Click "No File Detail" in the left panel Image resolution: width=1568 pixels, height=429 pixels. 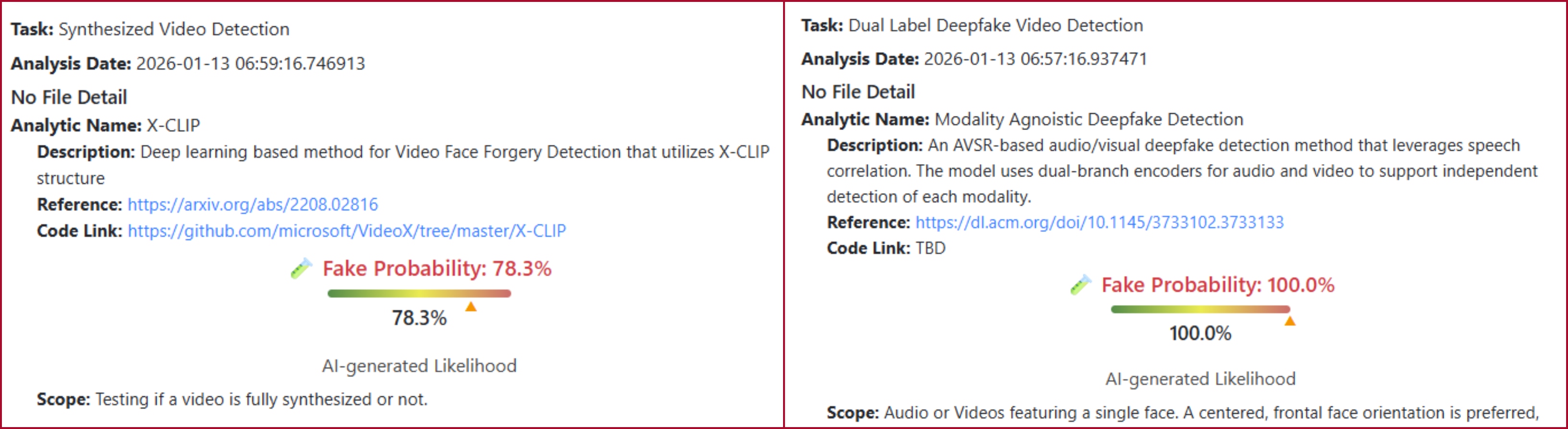(69, 97)
